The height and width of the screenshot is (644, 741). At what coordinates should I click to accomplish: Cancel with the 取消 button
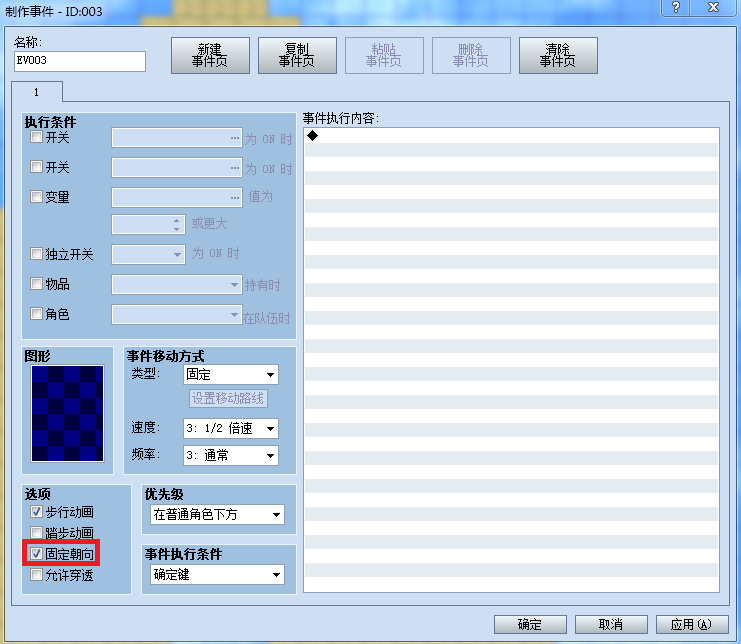[611, 624]
